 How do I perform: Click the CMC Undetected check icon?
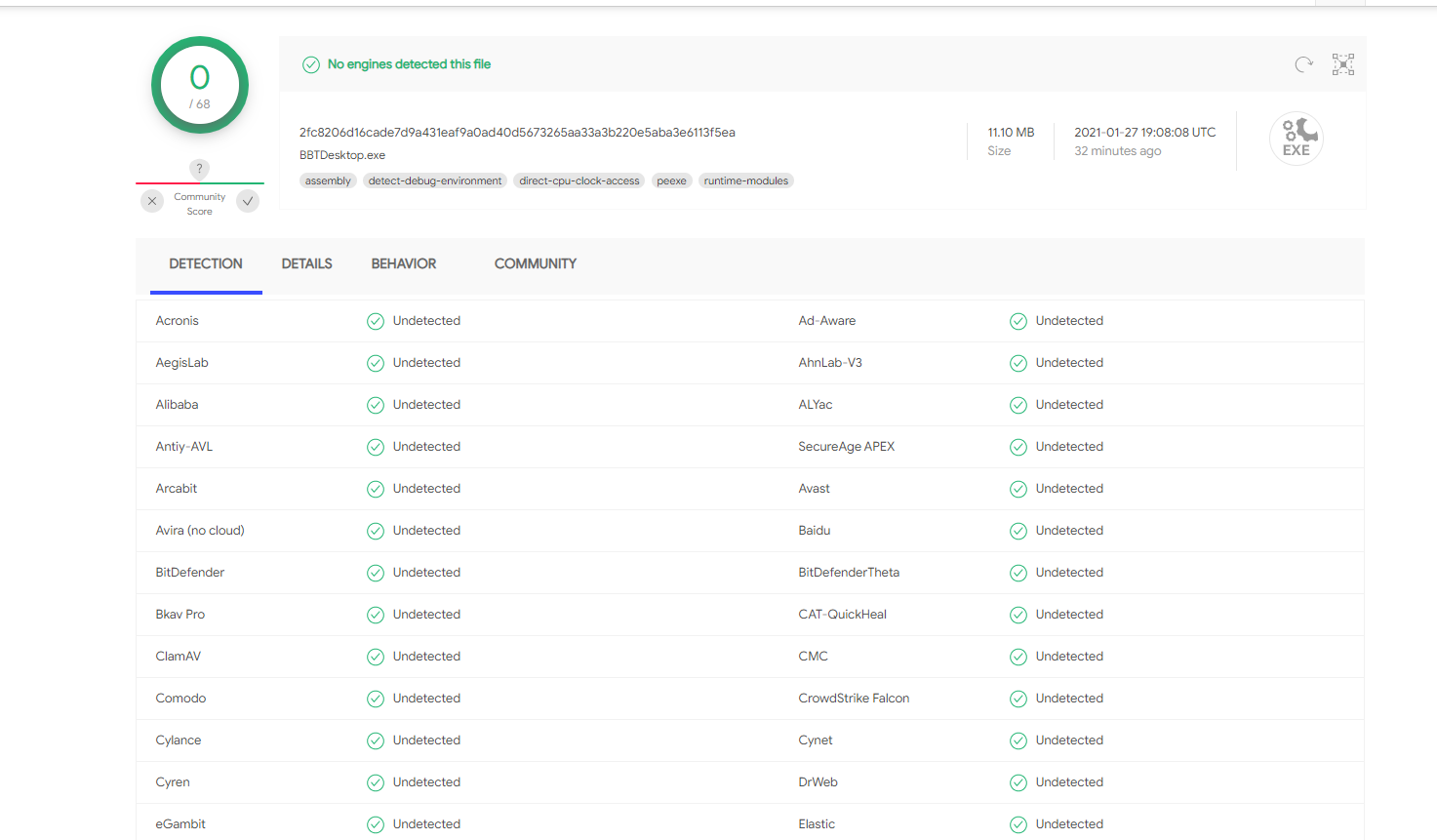pos(1018,657)
